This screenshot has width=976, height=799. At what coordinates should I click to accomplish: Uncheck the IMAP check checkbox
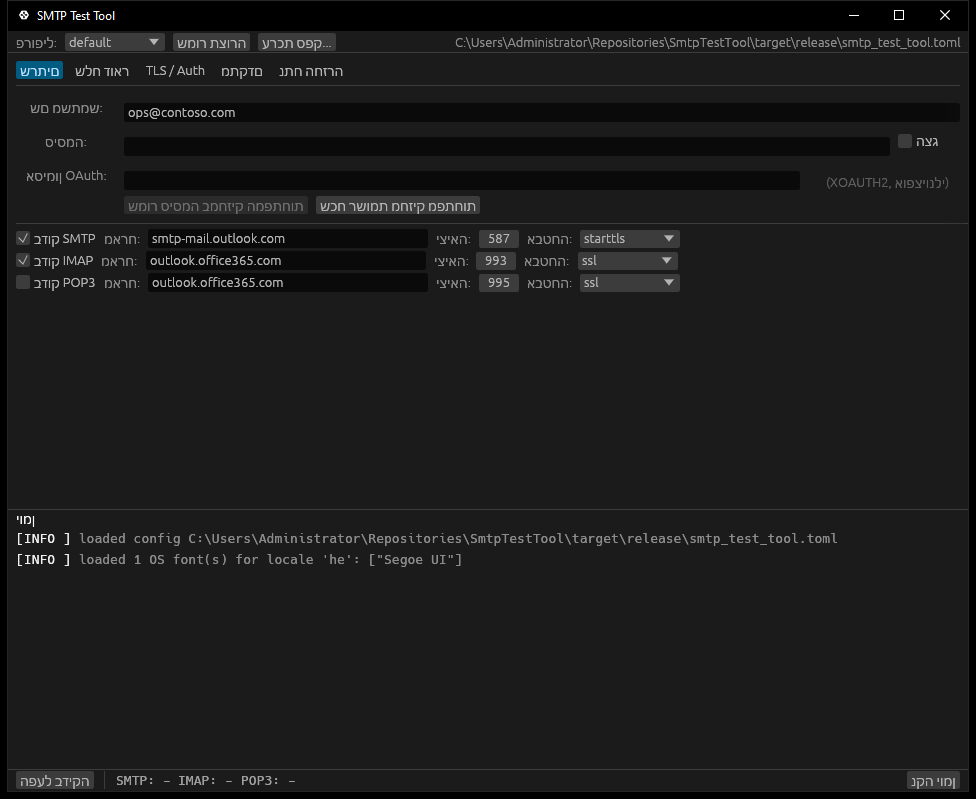tap(23, 260)
